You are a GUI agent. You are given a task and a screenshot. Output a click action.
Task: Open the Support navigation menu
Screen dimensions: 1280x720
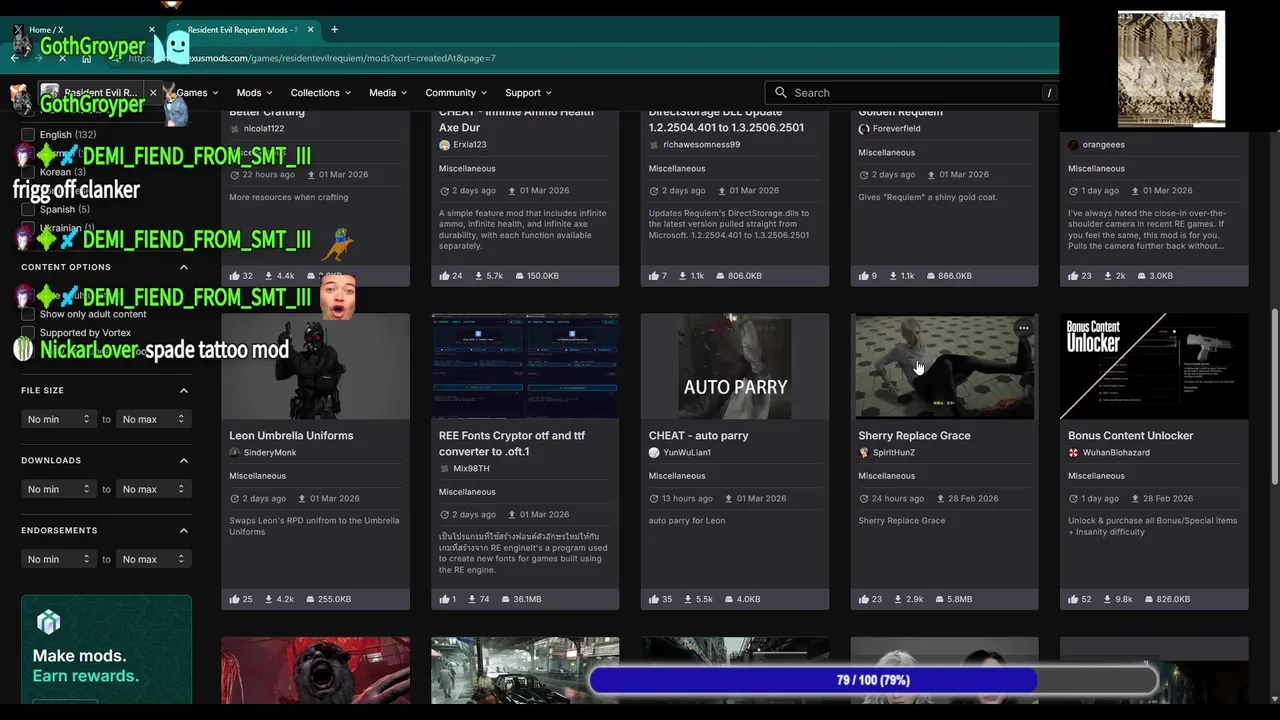tap(529, 92)
